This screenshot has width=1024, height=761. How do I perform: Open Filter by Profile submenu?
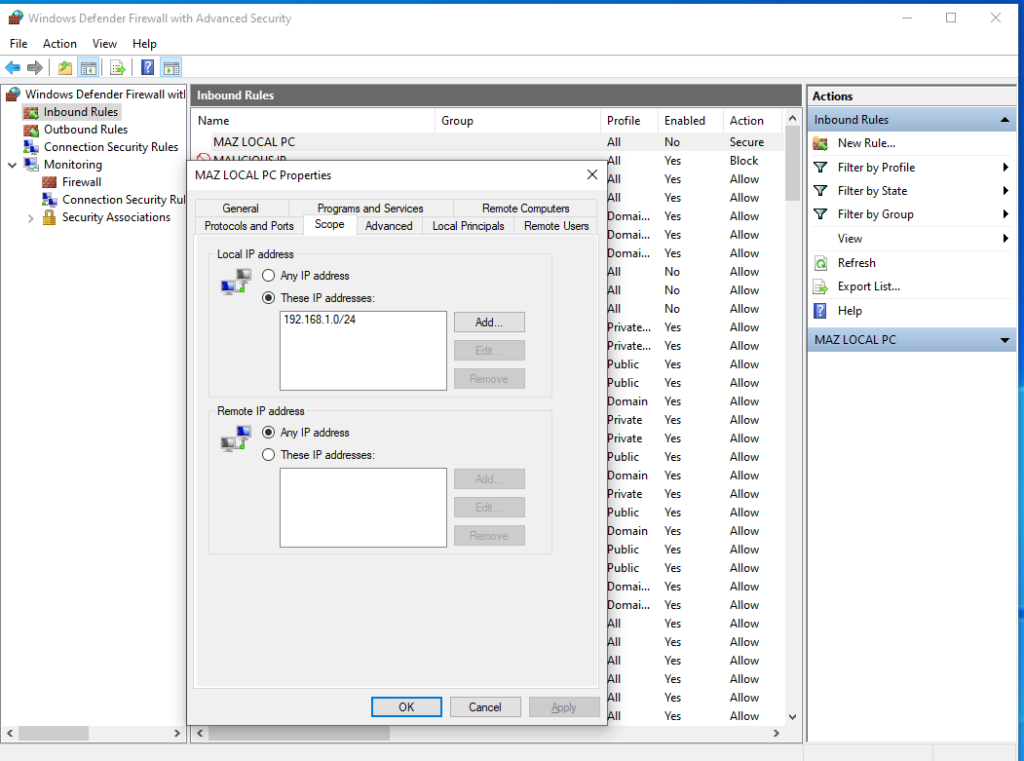(876, 167)
